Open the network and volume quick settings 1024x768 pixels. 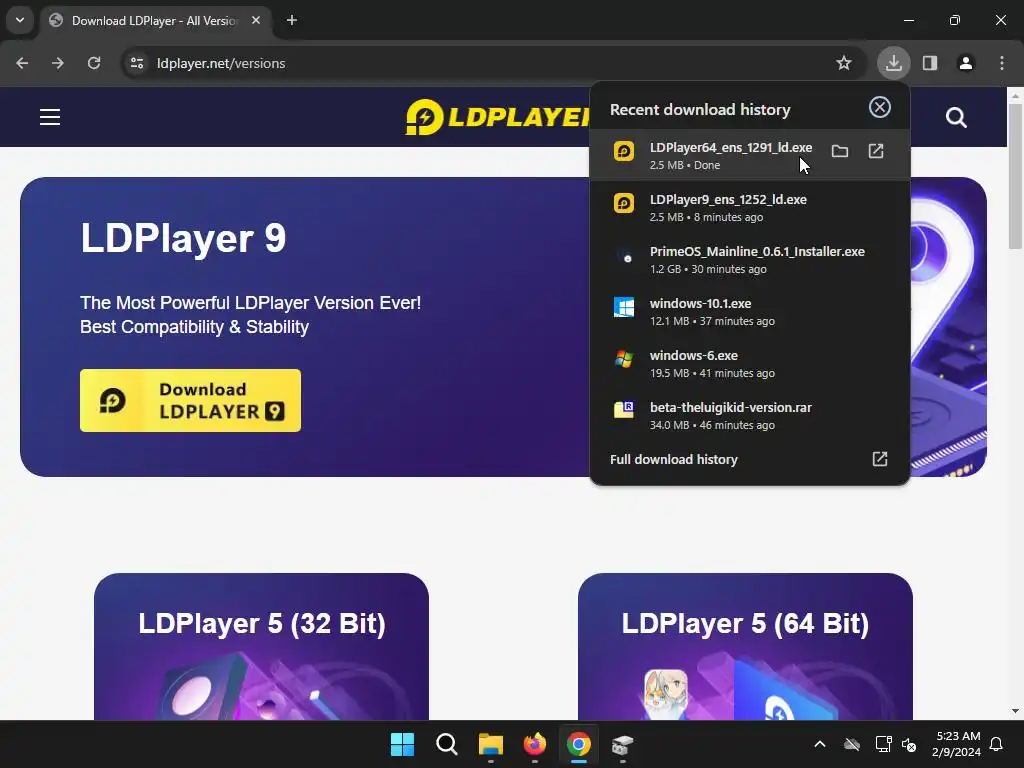click(895, 744)
